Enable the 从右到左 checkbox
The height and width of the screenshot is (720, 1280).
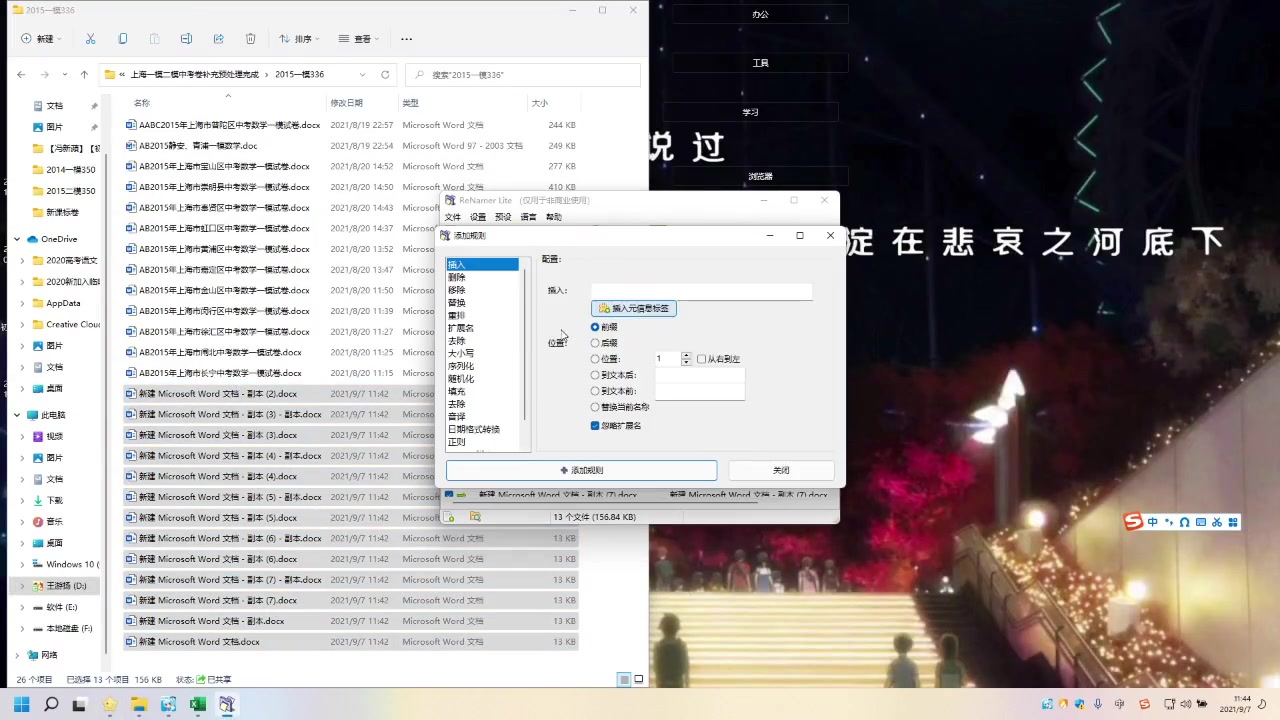coord(702,359)
